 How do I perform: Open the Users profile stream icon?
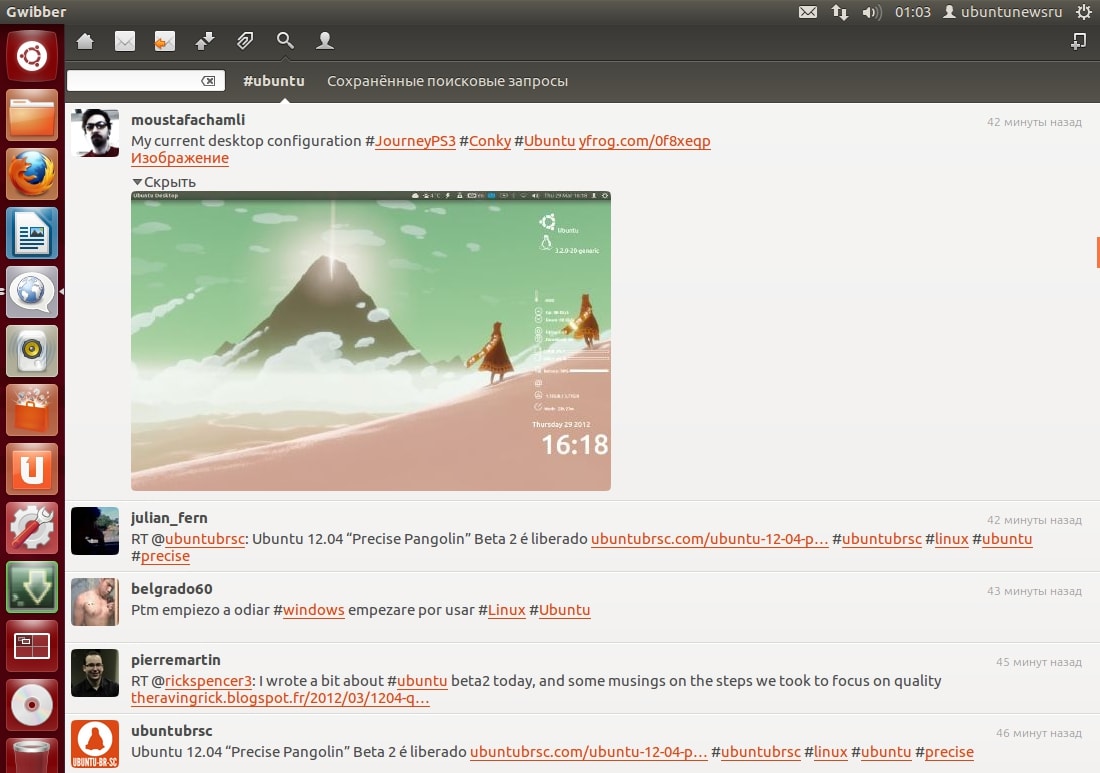tap(325, 41)
